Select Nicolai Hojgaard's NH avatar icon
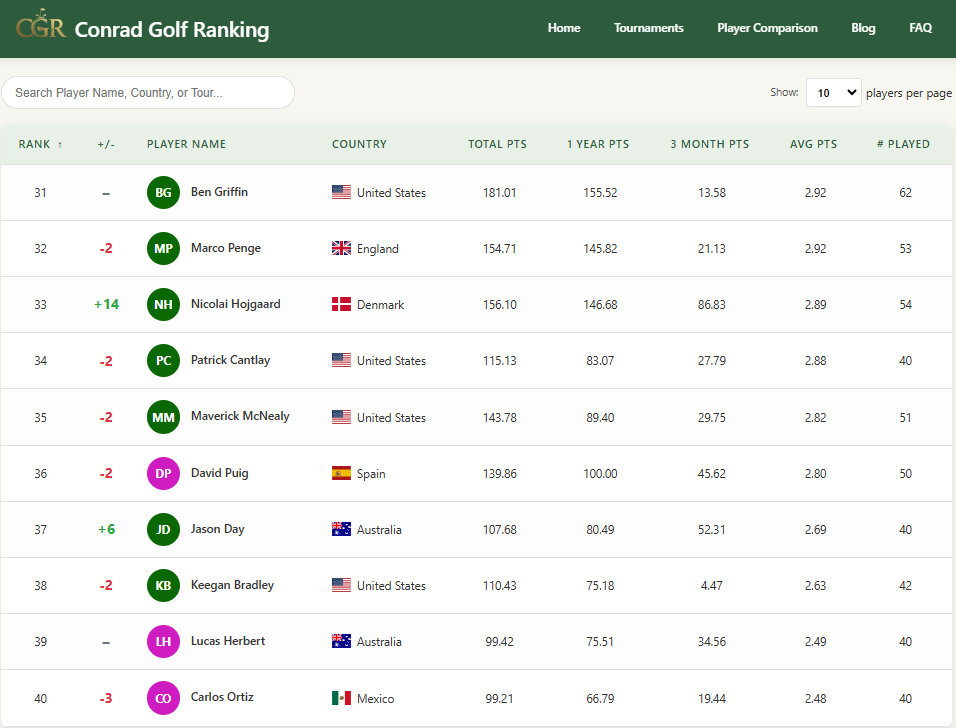The width and height of the screenshot is (956, 728). tap(163, 304)
